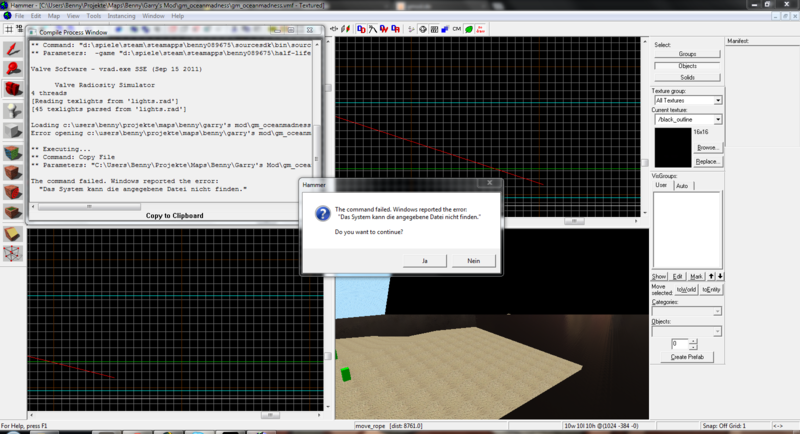Viewport: 800px width, 434px height.
Task: Select the Selection tool in left toolbar
Action: point(13,48)
